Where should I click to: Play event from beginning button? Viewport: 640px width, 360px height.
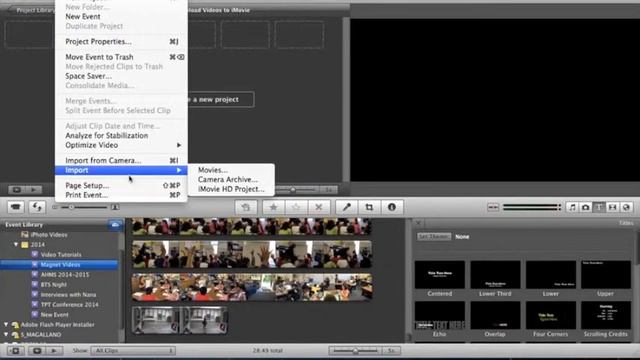click(54, 351)
